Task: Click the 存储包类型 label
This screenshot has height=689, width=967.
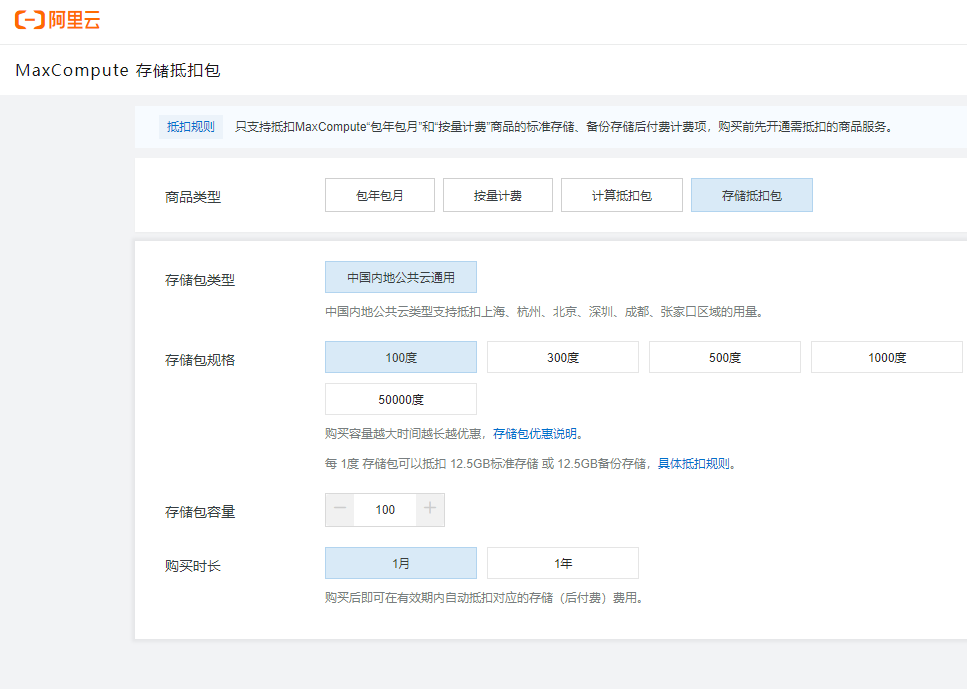Action: pos(200,280)
